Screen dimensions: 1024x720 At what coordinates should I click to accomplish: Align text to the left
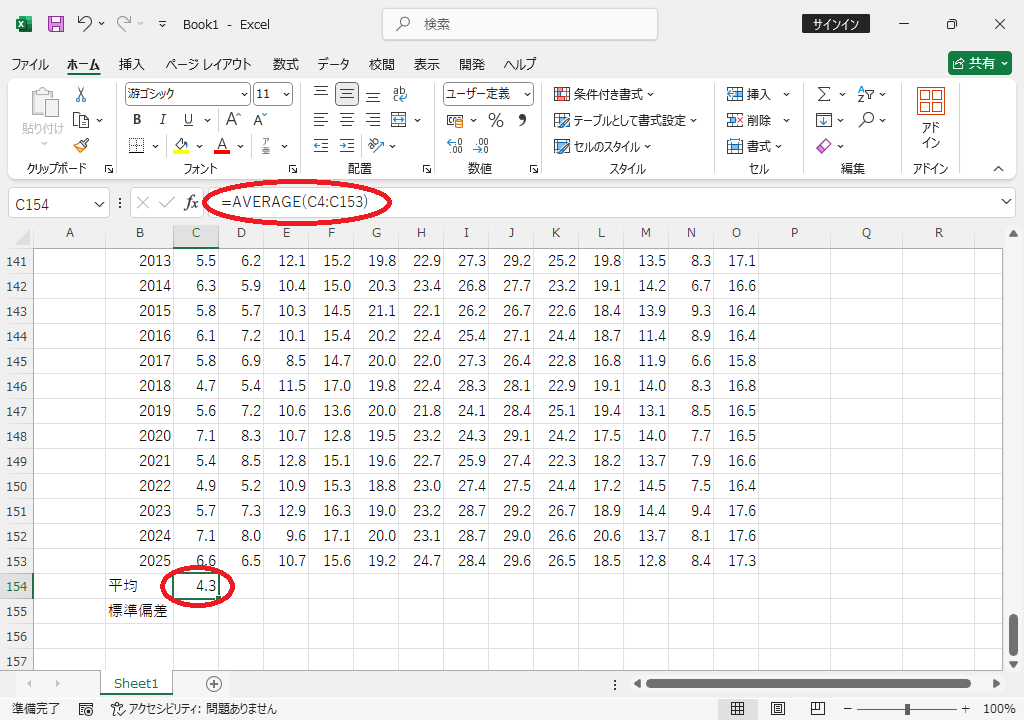(321, 120)
